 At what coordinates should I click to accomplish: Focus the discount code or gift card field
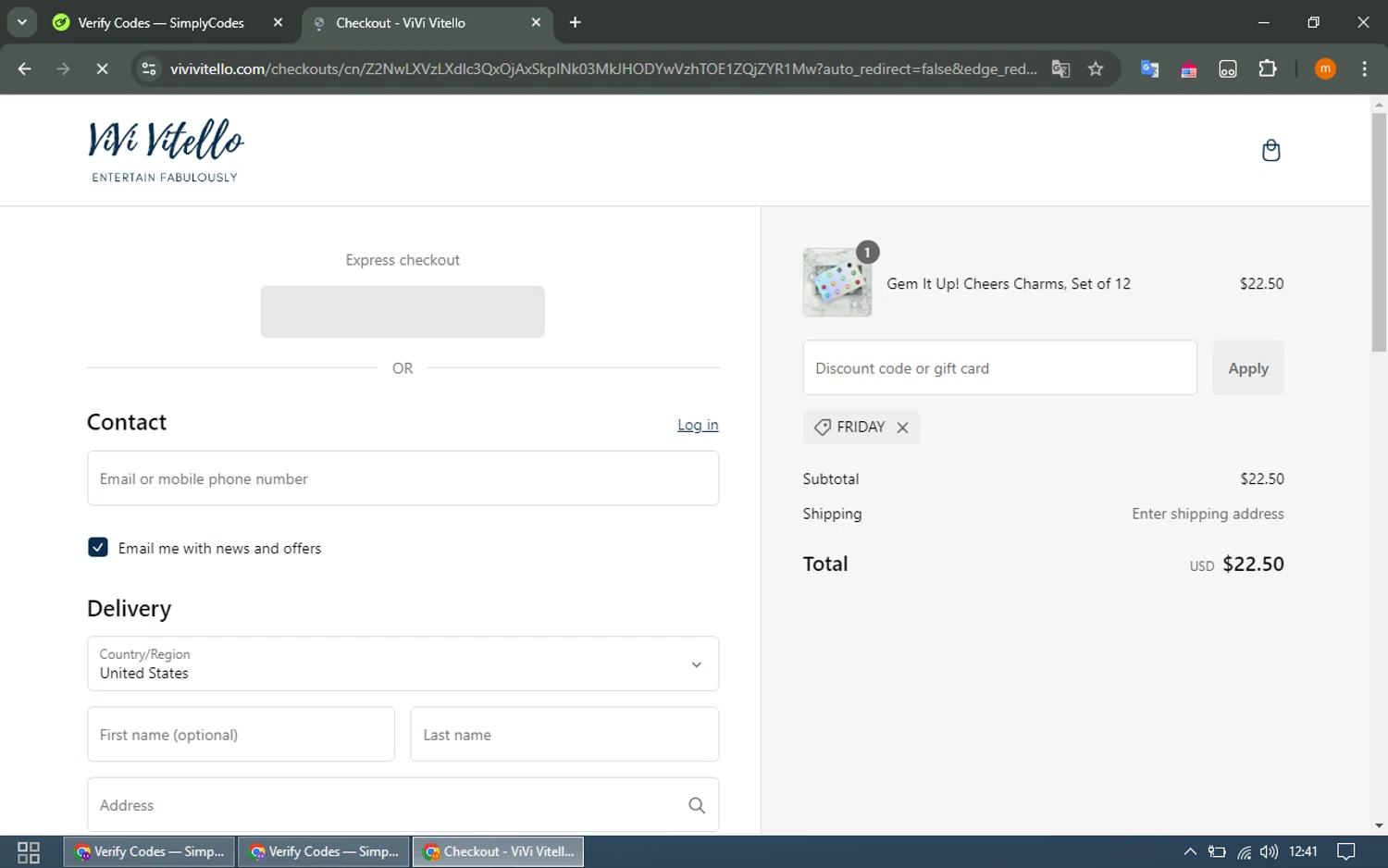tap(999, 368)
